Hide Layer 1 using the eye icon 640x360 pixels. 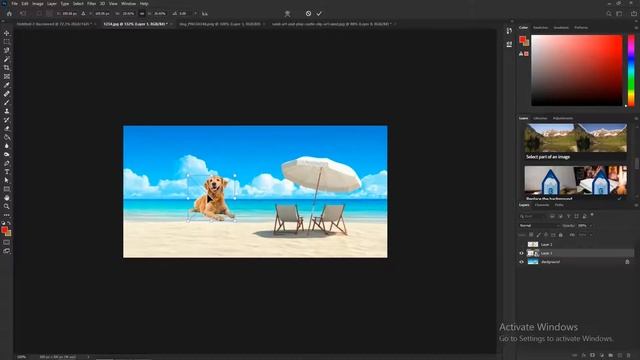click(521, 253)
